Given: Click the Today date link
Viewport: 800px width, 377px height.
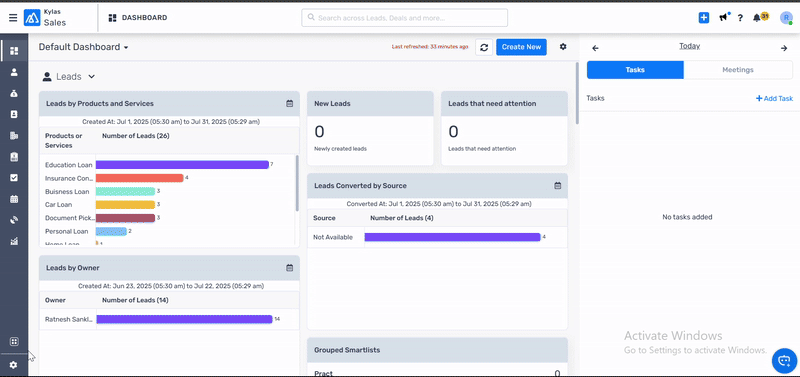Looking at the screenshot, I should [x=689, y=46].
